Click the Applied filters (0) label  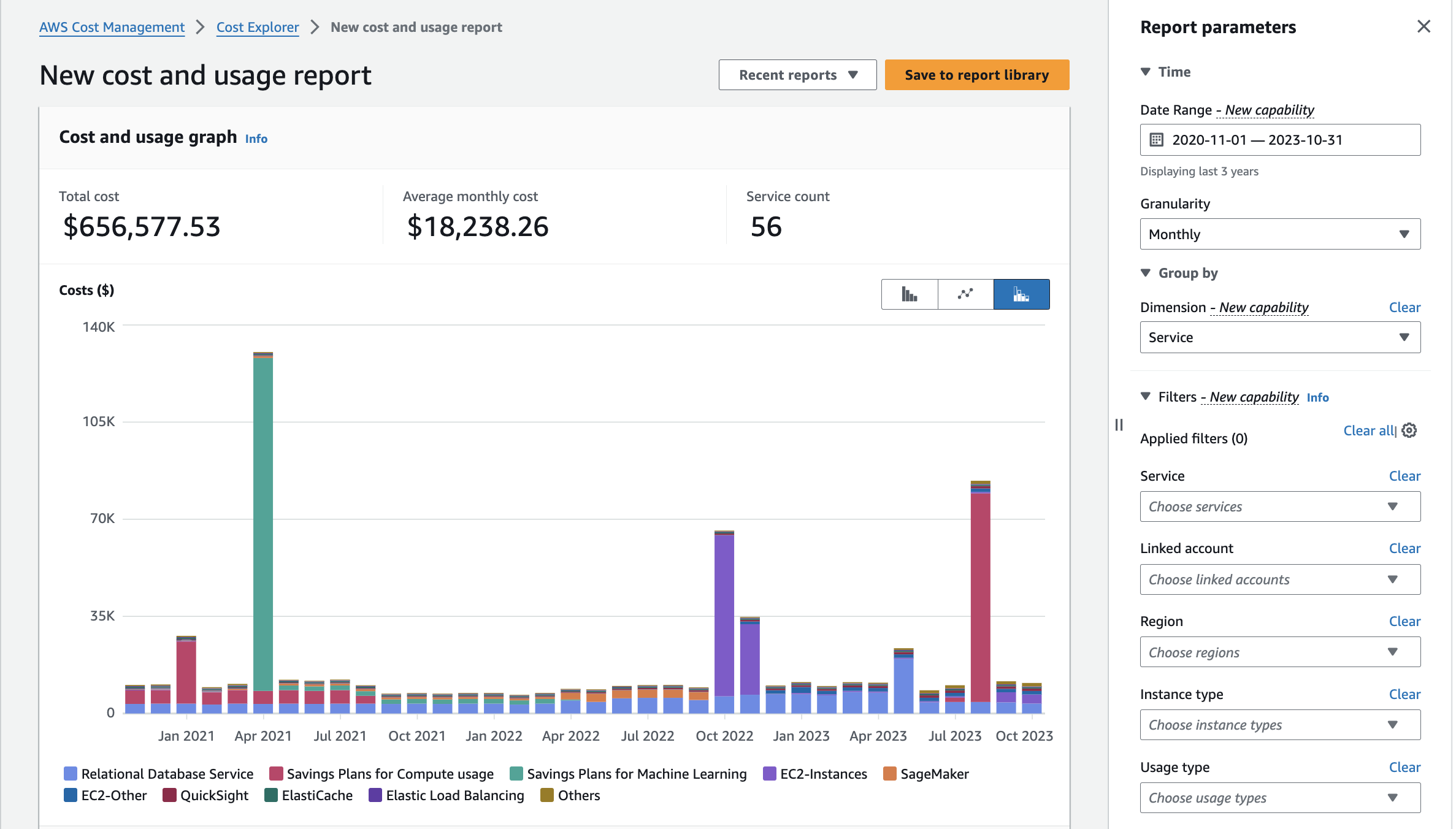pos(1194,438)
